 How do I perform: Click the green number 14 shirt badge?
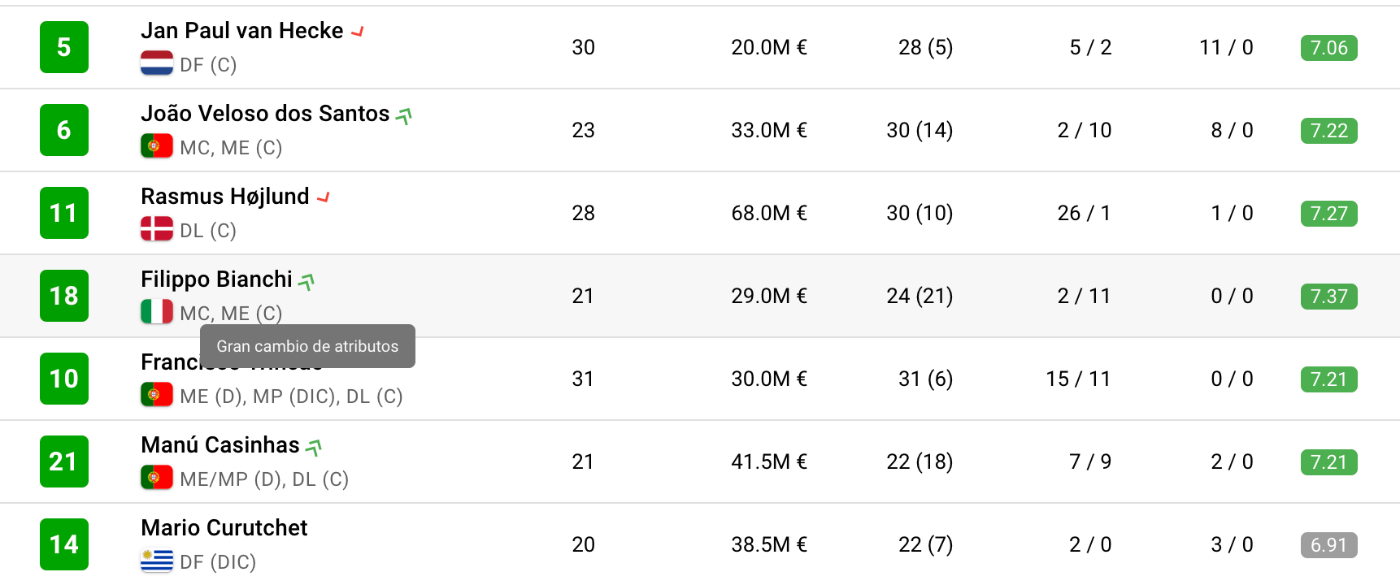click(64, 544)
